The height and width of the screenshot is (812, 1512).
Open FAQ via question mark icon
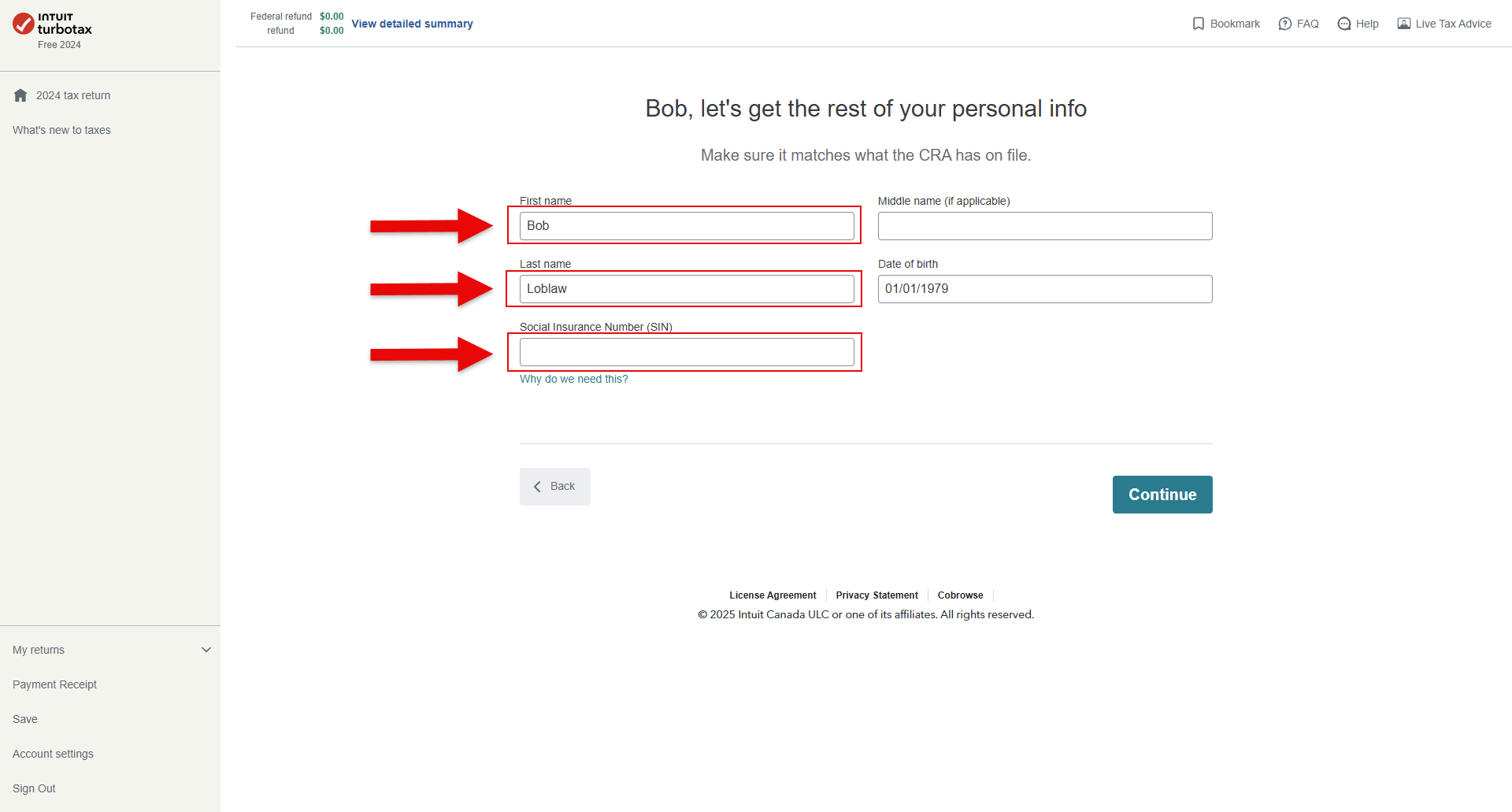(x=1285, y=24)
